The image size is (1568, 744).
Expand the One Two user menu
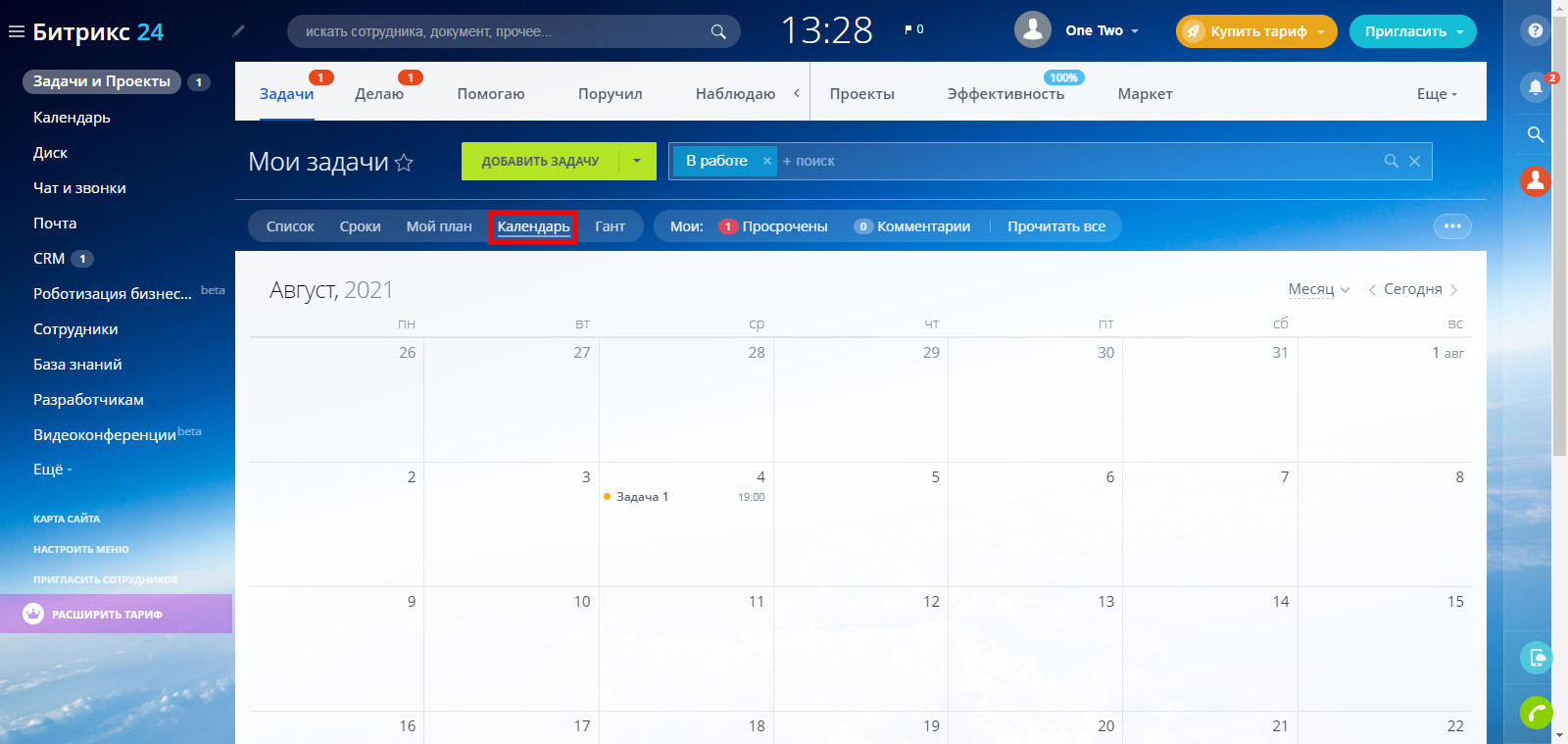coord(1135,31)
